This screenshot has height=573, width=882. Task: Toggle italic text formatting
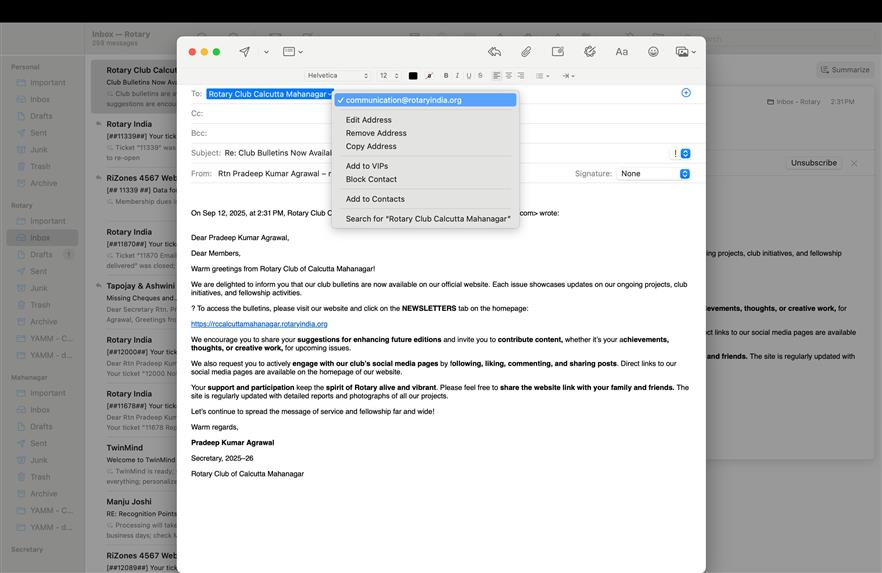pos(458,76)
